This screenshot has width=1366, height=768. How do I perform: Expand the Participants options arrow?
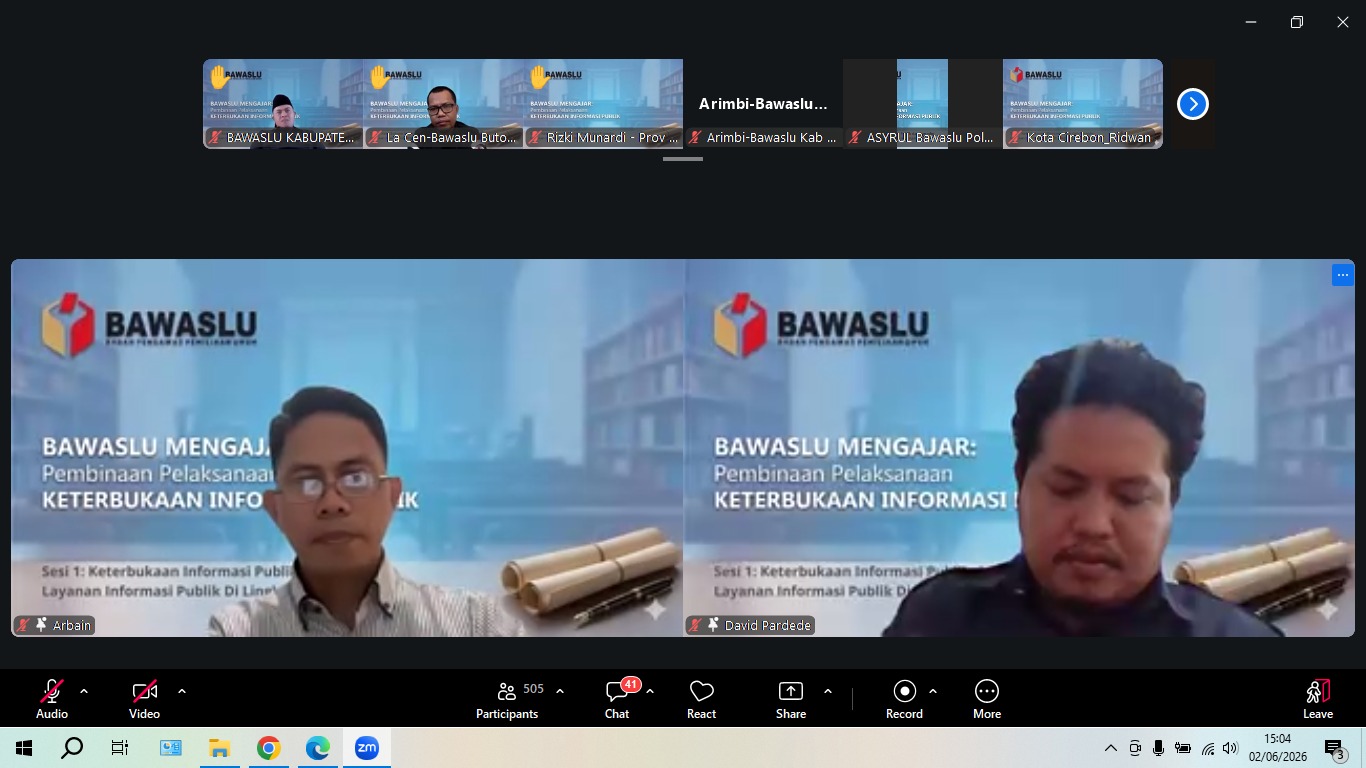click(x=560, y=691)
